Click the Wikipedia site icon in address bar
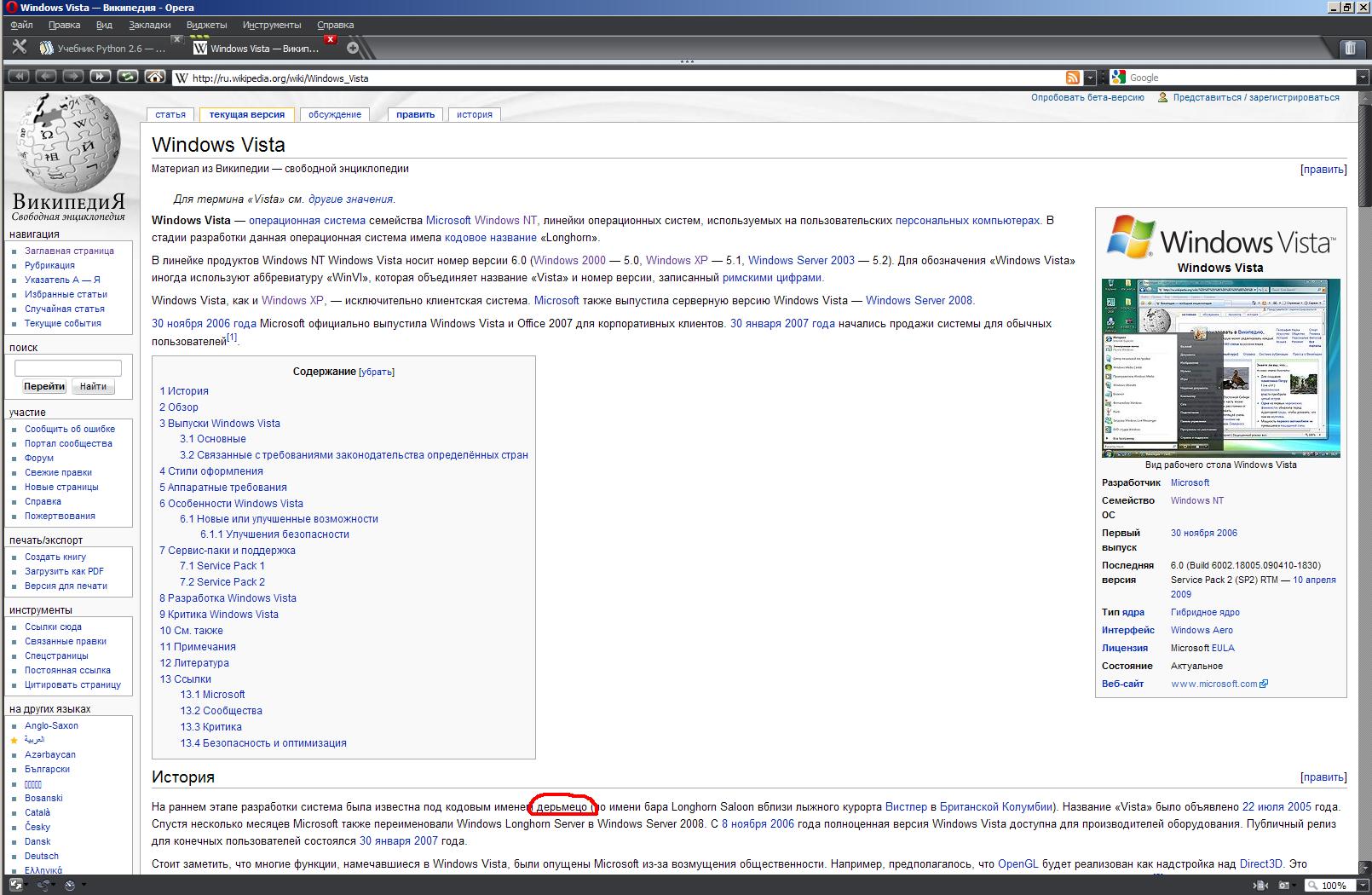Image resolution: width=1372 pixels, height=895 pixels. [x=181, y=78]
